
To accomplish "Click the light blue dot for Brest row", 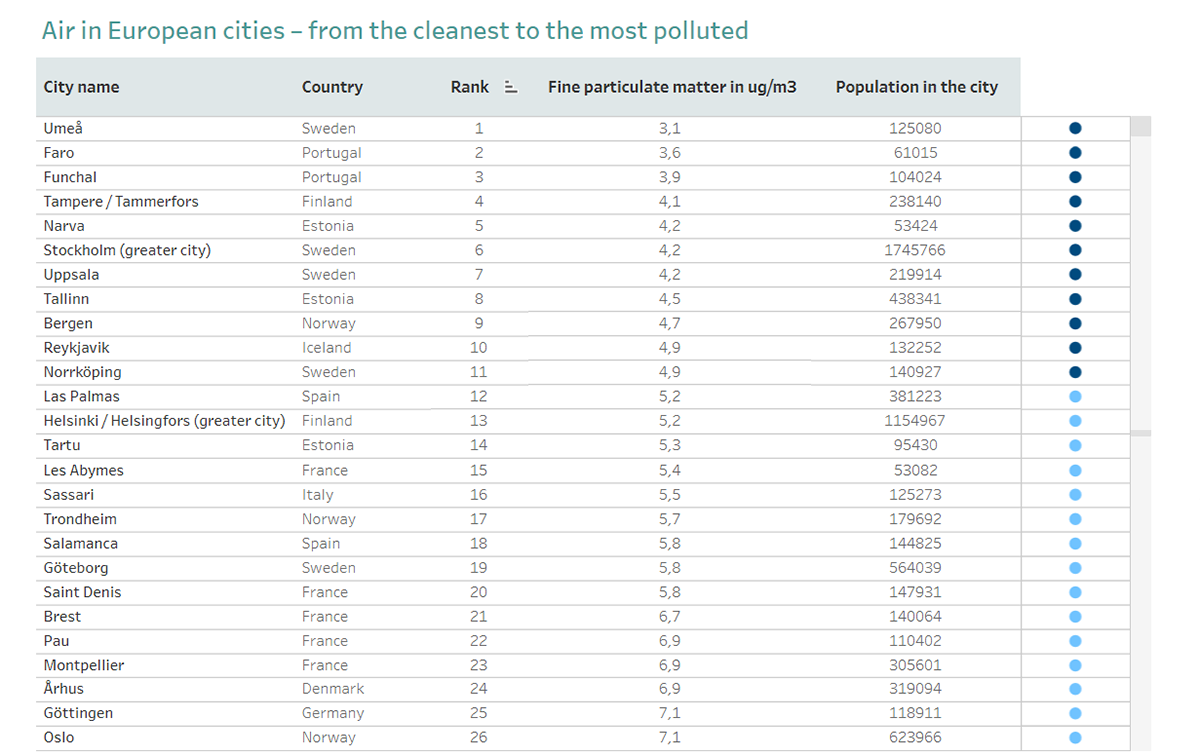I will pos(1075,616).
